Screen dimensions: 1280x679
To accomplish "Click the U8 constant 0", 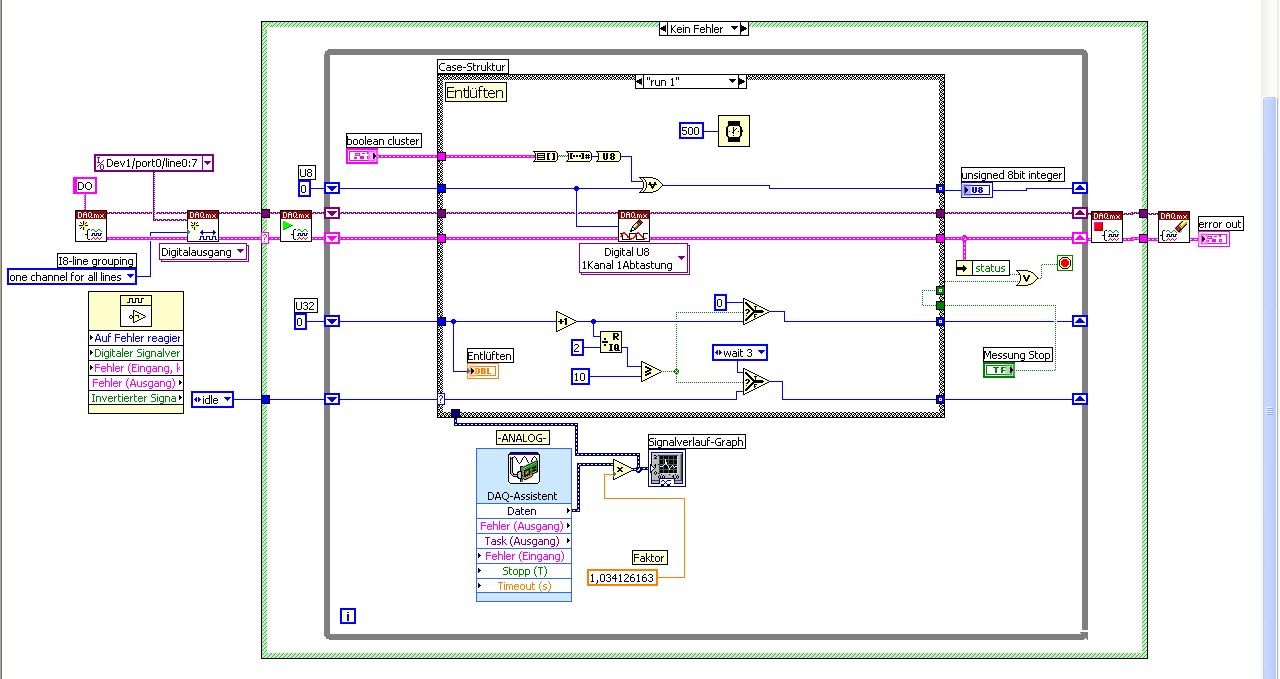I will pyautogui.click(x=305, y=188).
